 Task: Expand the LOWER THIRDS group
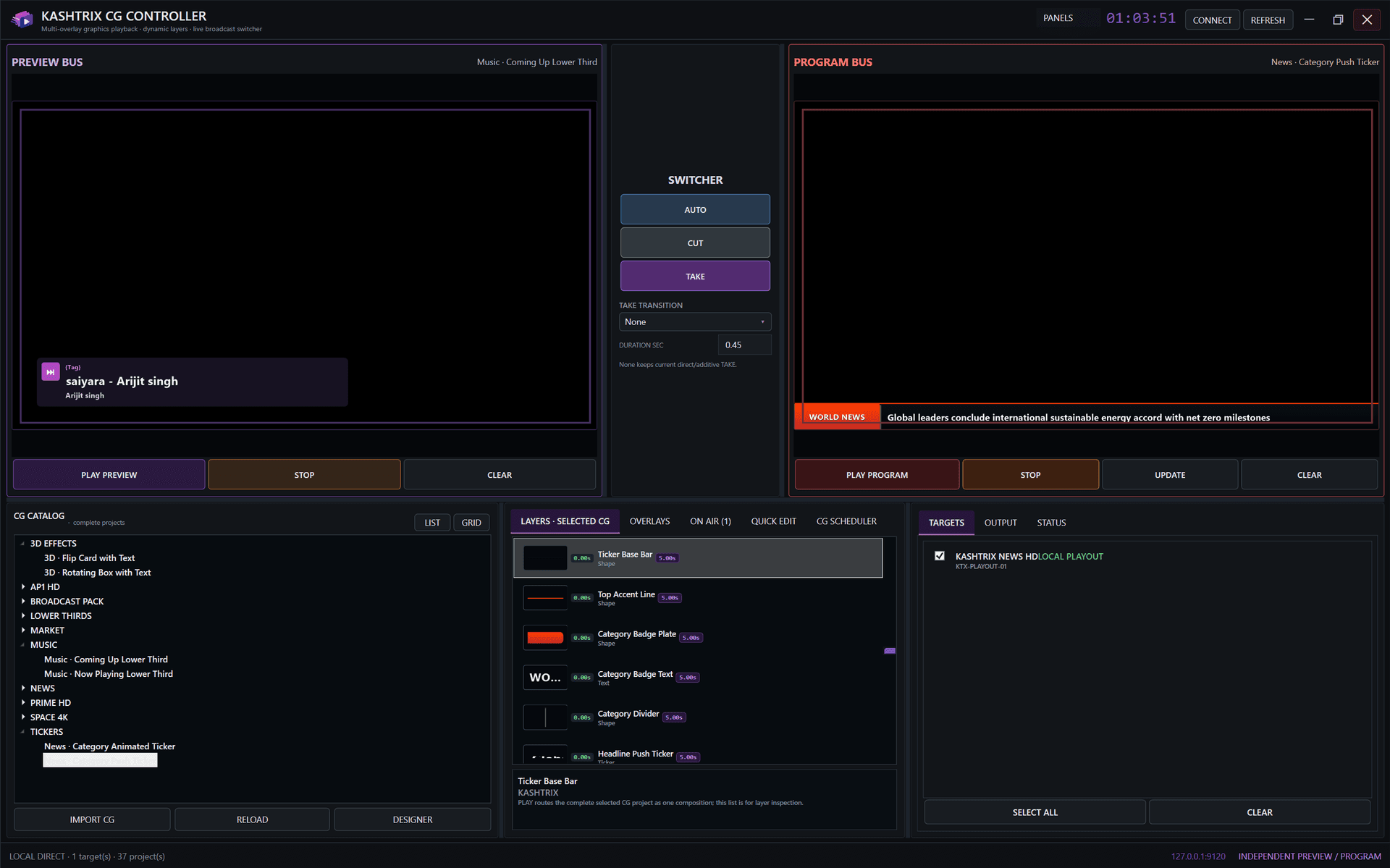[23, 616]
